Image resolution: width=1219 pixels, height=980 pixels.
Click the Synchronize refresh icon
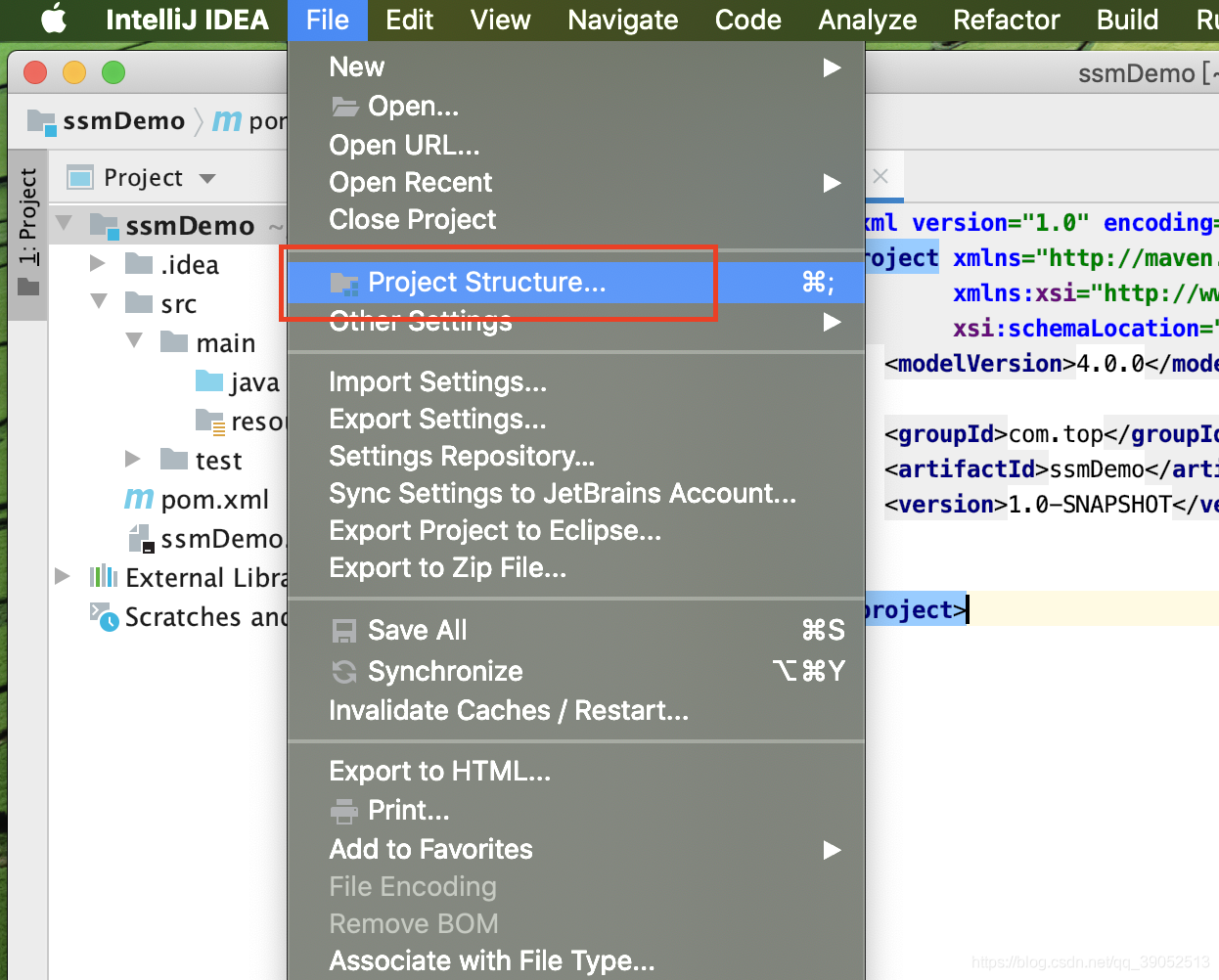344,672
